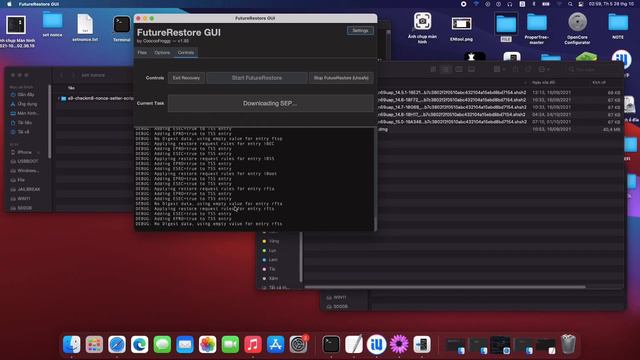Open System Preferences from the dock
640x360 pixels.
coord(298,344)
